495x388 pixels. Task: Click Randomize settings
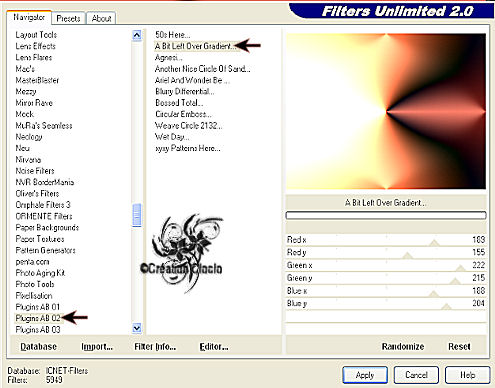(403, 346)
